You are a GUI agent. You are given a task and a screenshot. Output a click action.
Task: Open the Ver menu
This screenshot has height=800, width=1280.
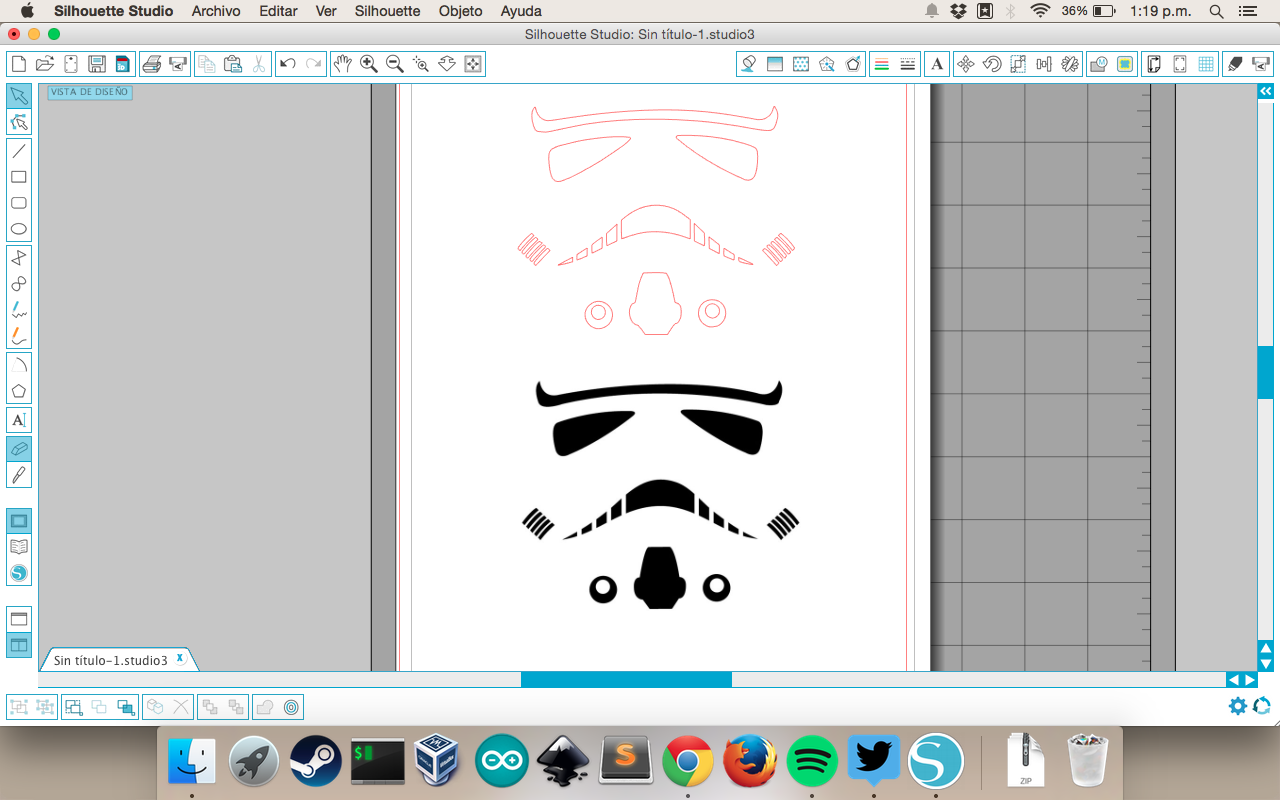point(326,11)
